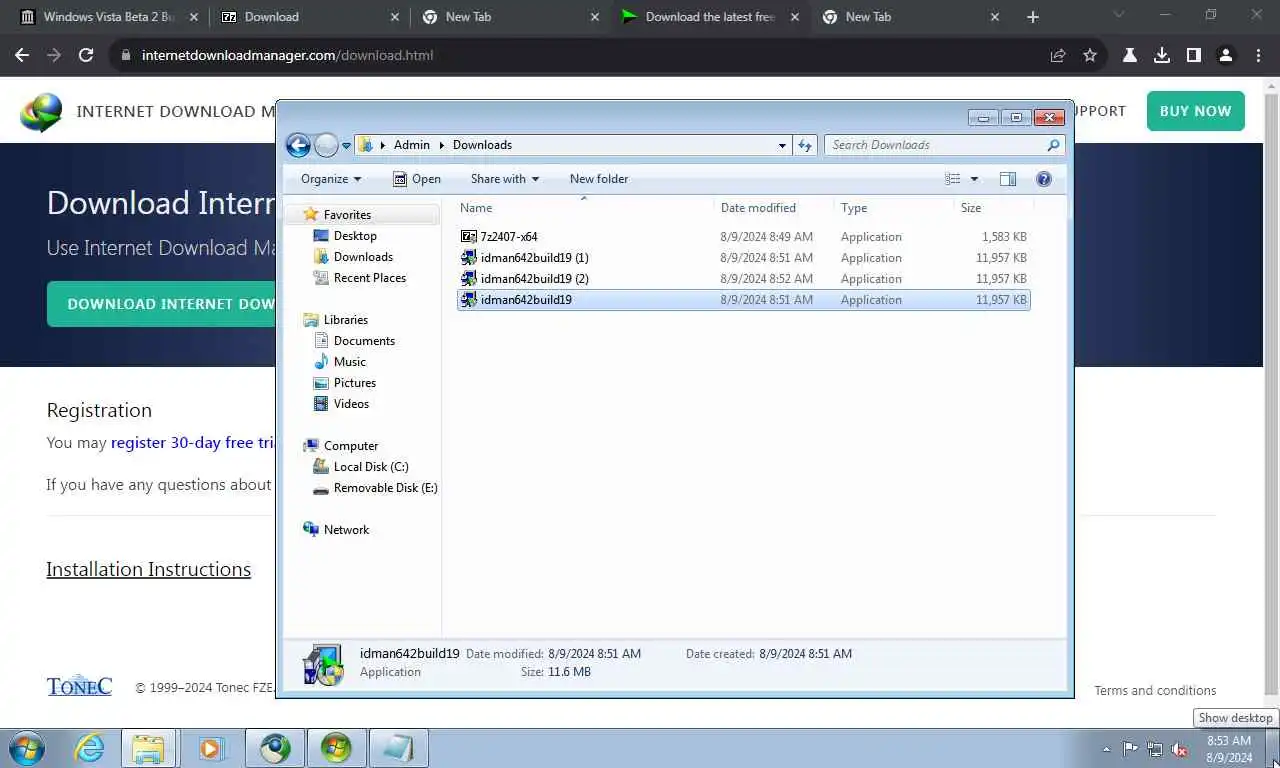Click the share page icon in Chrome
Screen dimensions: 1280x768
pyautogui.click(x=1058, y=55)
